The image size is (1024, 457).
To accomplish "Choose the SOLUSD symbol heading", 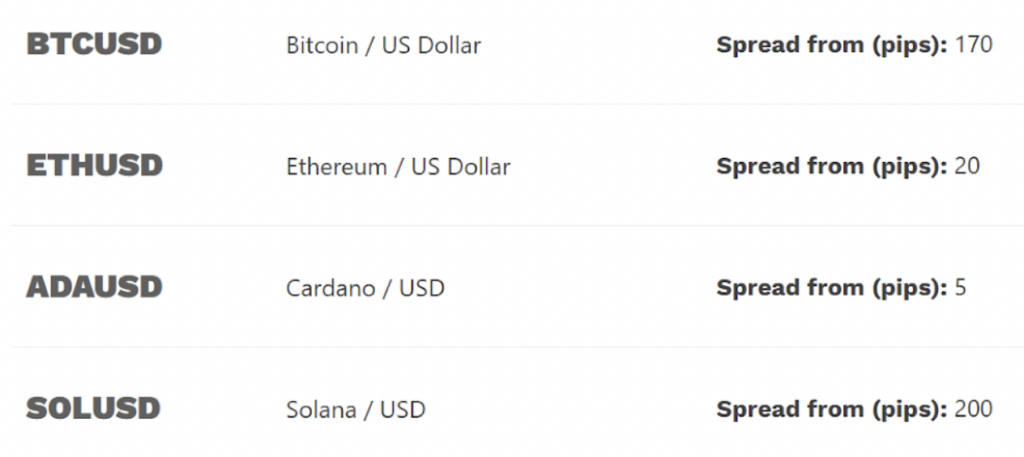I will 93,409.
